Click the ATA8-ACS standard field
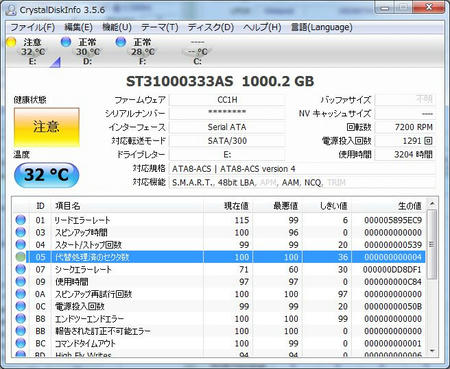The image size is (450, 369). [302, 169]
